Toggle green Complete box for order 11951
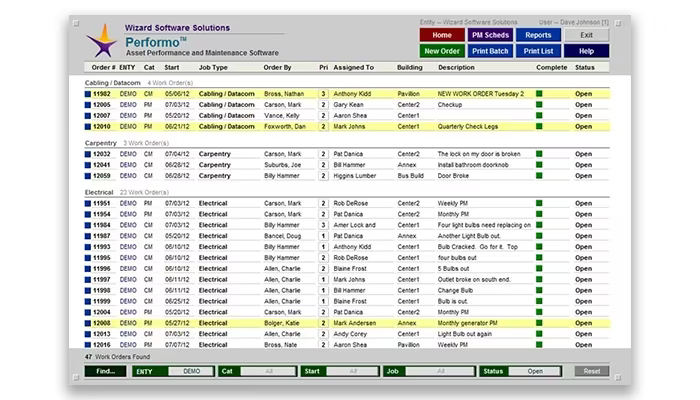Viewport: 700px width, 400px height. pyautogui.click(x=539, y=203)
